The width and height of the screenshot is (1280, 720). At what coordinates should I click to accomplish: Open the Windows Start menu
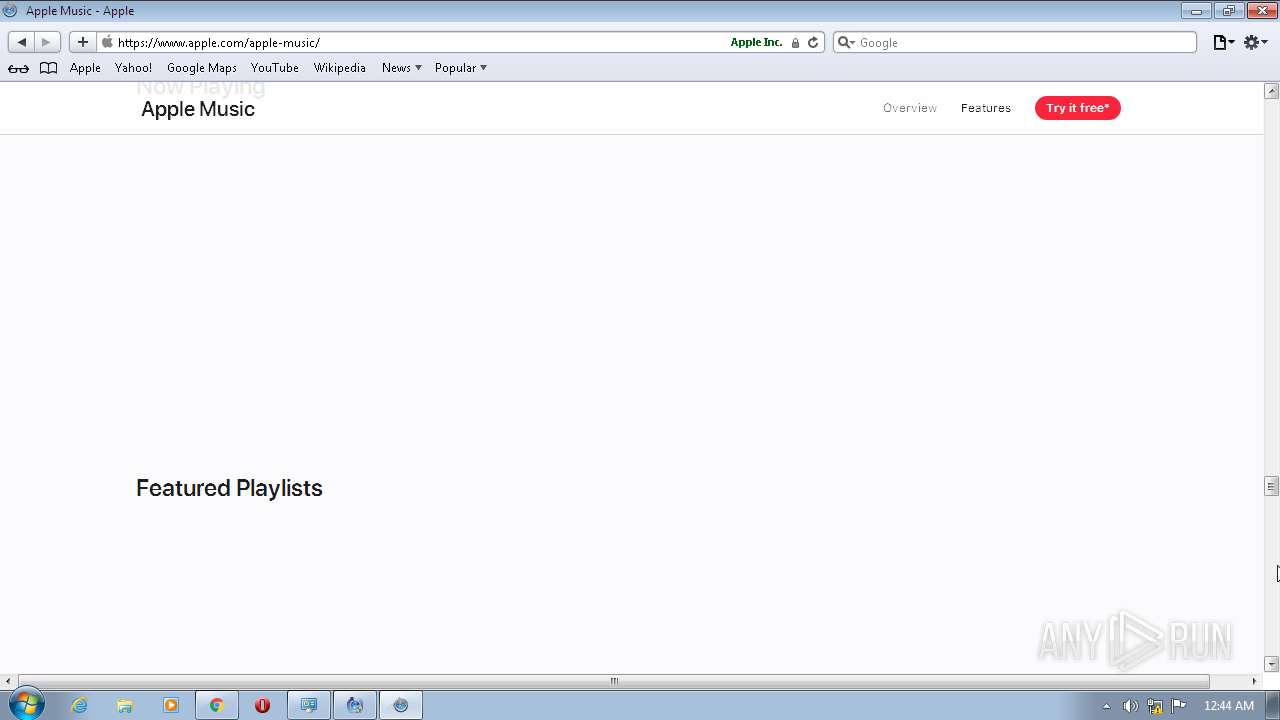tap(26, 705)
